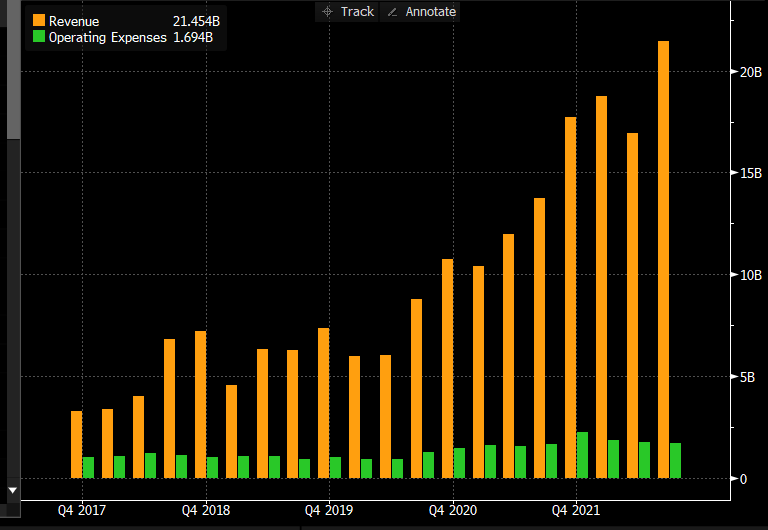Select the Q4 2018 x-axis label
Viewport: 768px width, 530px height.
(x=205, y=510)
